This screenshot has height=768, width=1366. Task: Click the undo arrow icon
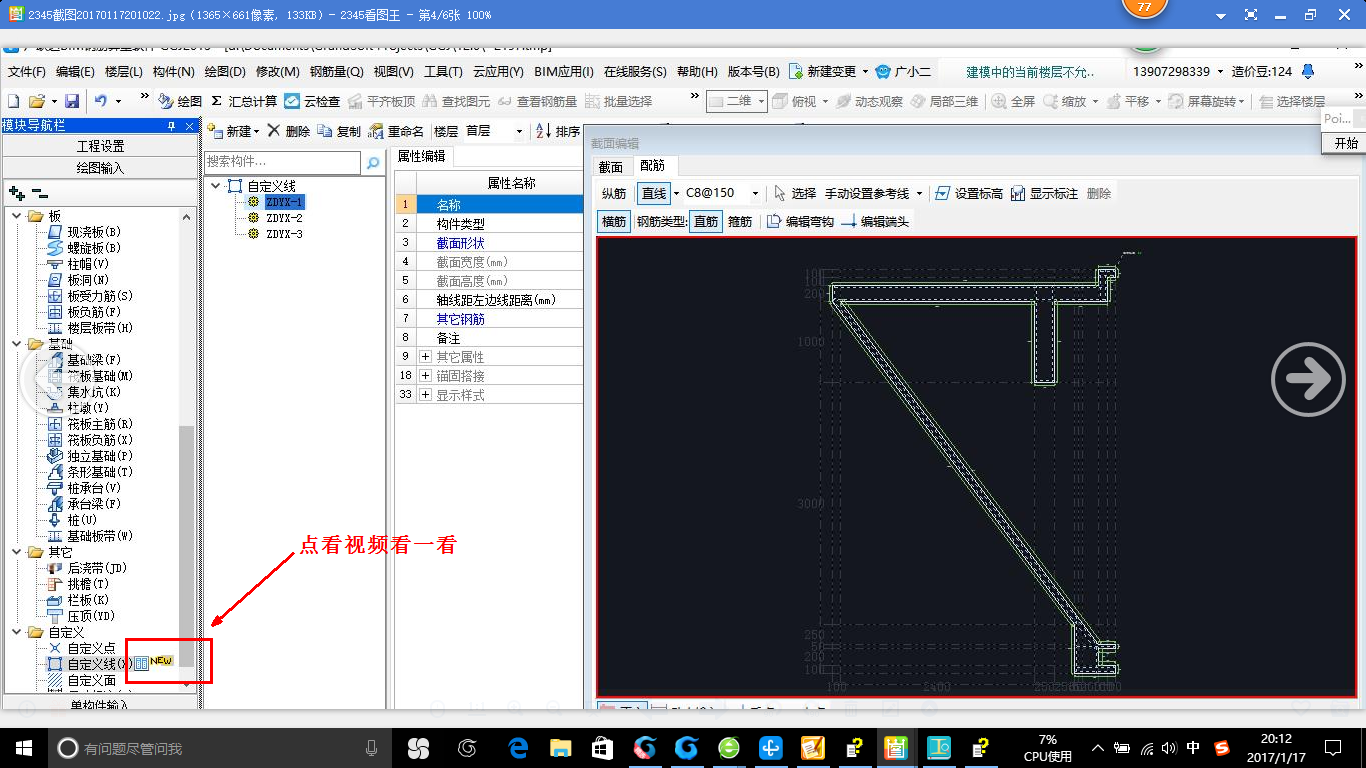pos(100,101)
